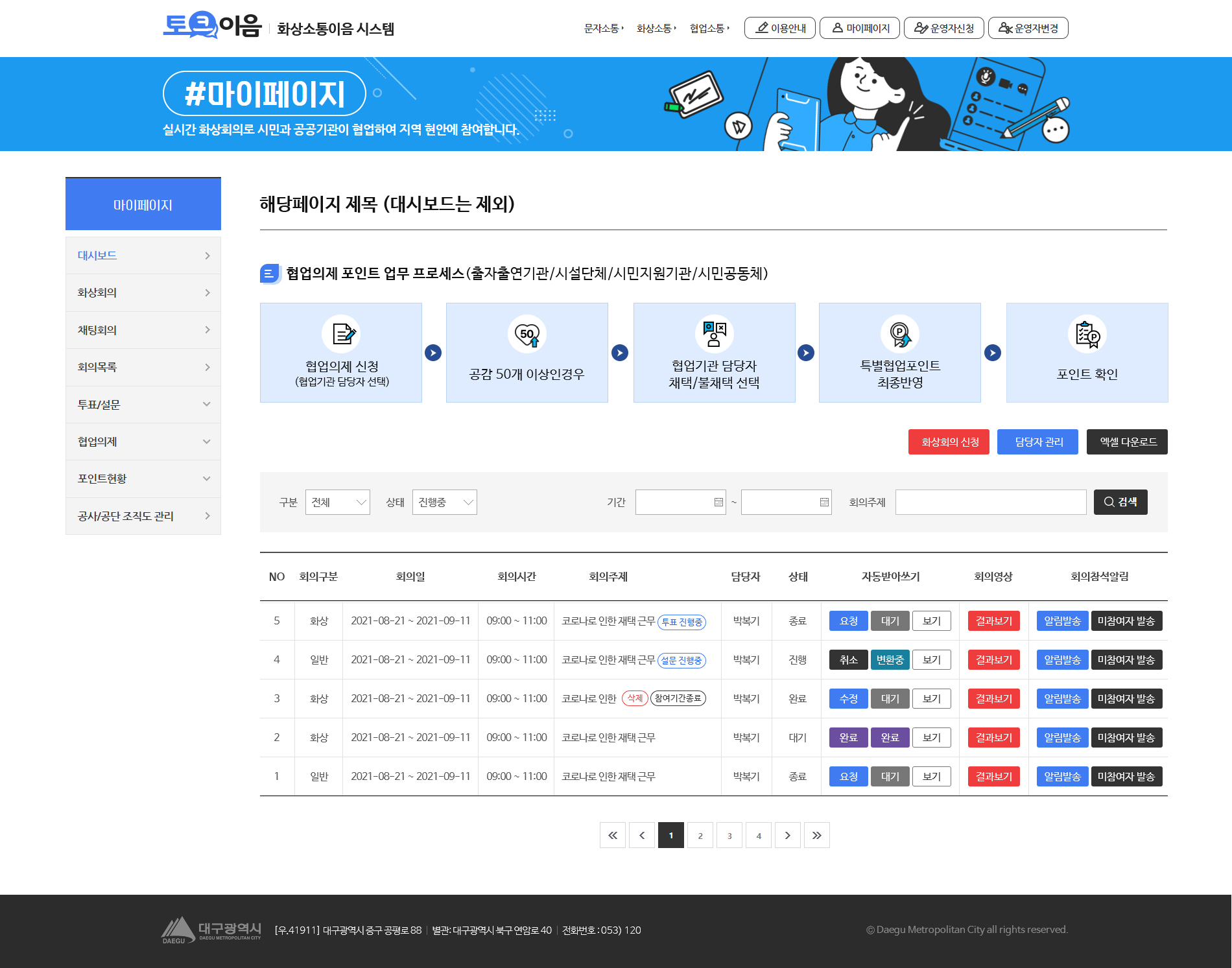Image resolution: width=1232 pixels, height=968 pixels.
Task: Click the 협업의제 신청 document icon
Action: [340, 334]
